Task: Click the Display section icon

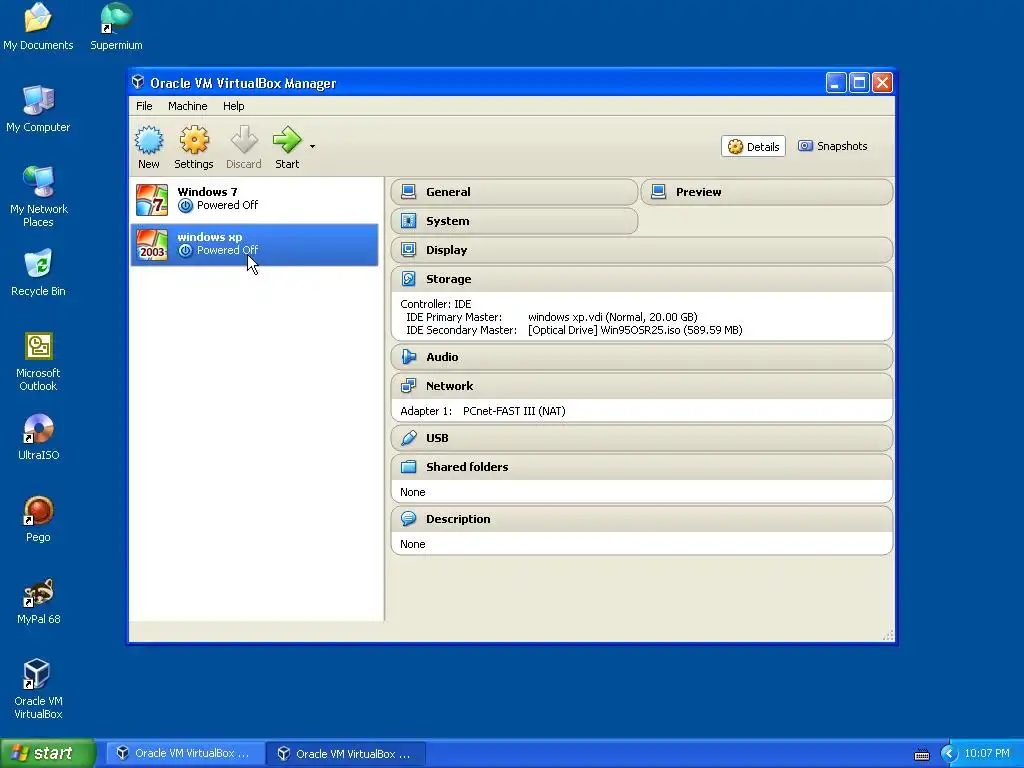Action: [409, 249]
